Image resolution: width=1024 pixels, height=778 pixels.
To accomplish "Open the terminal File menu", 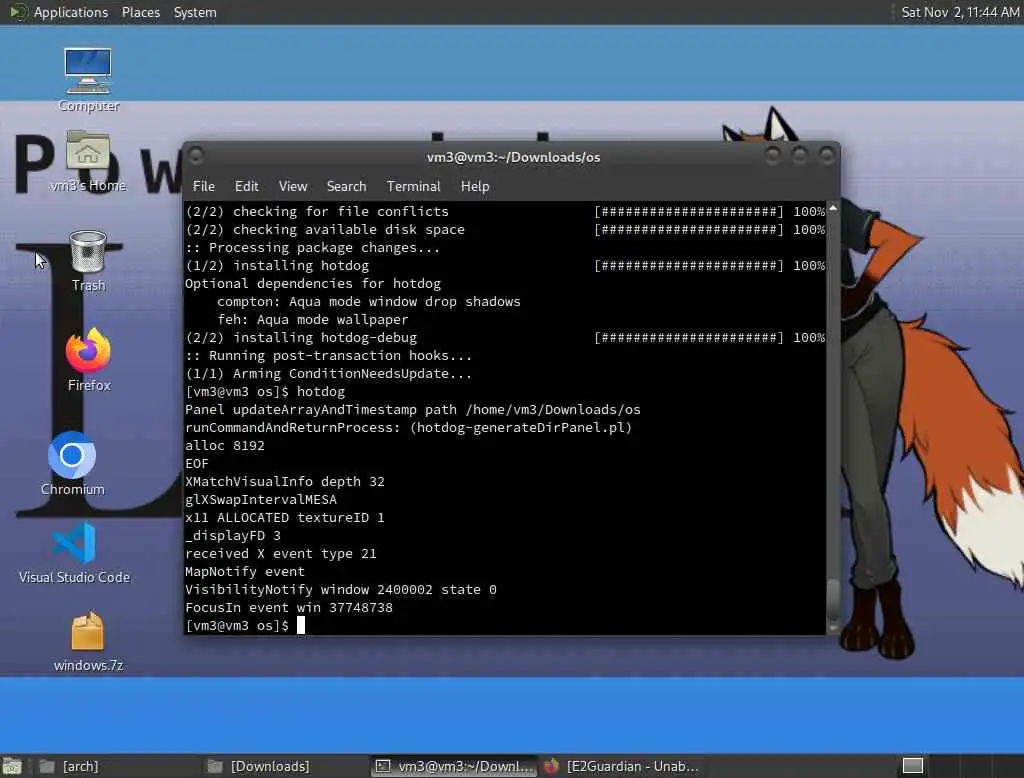I will (x=204, y=186).
